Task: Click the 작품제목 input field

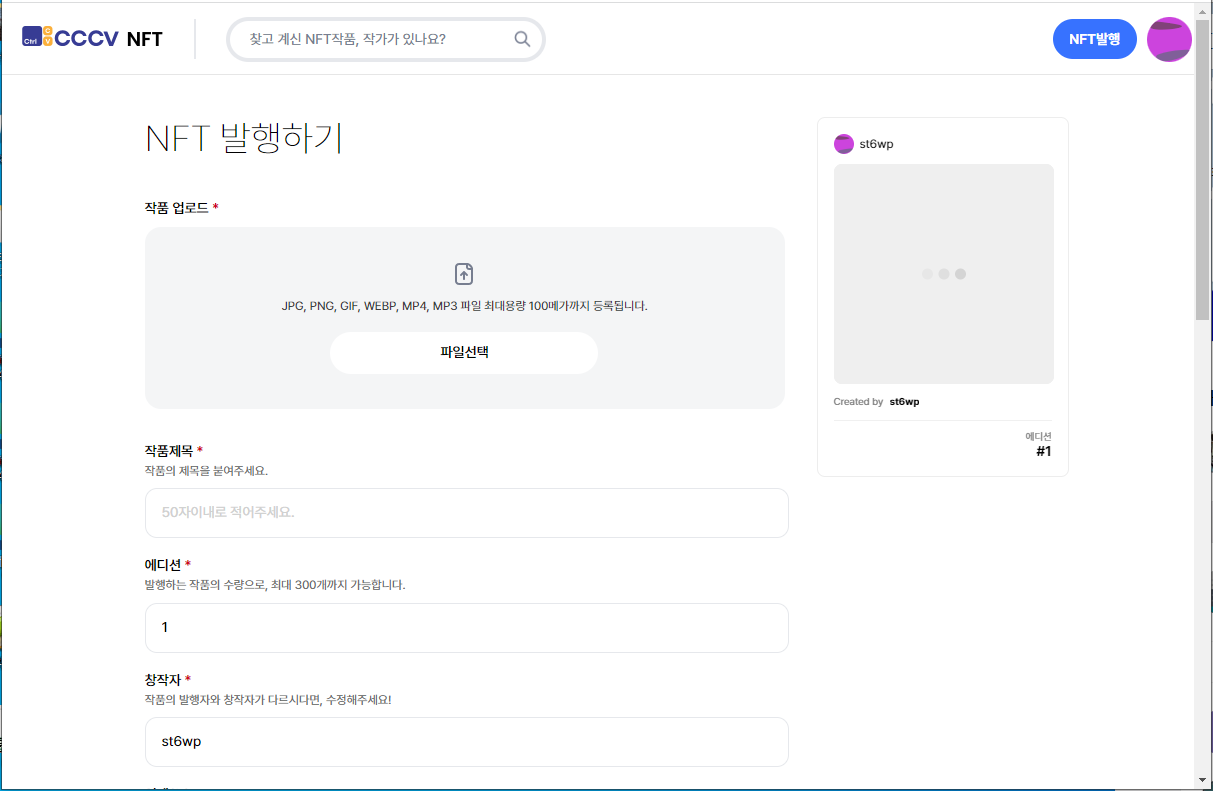Action: point(467,512)
